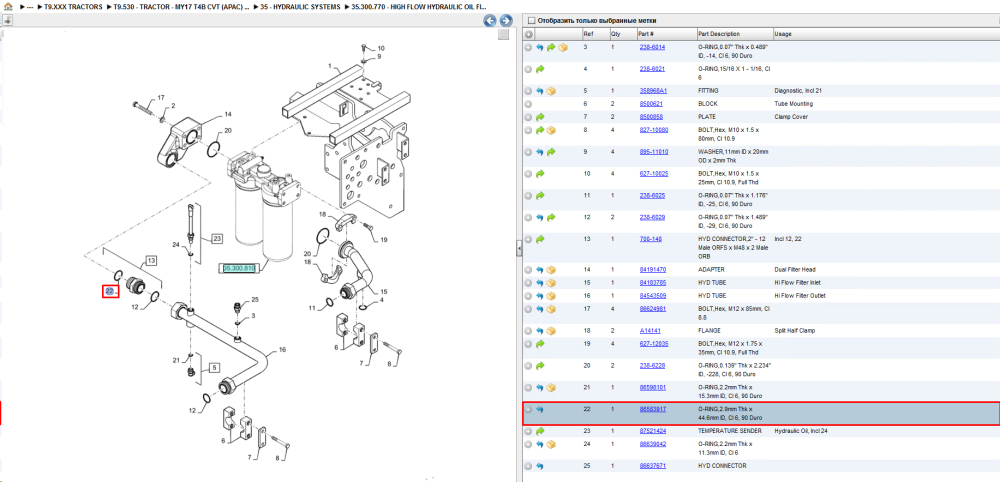Click blue arrow on Ref 25 HYD CONNECTOR row
The width and height of the screenshot is (1000, 482).
point(540,466)
